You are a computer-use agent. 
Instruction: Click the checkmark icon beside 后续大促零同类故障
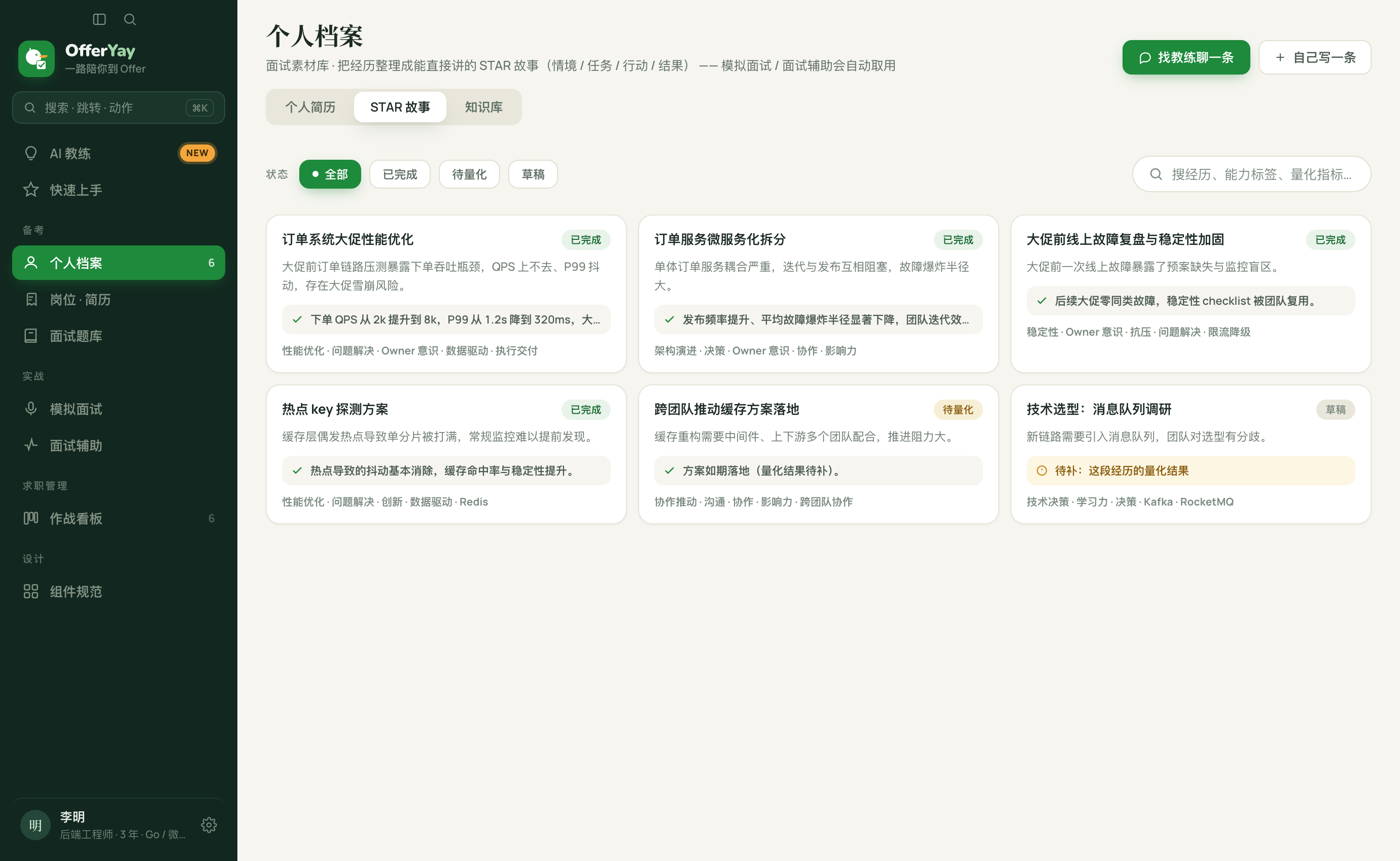click(x=1042, y=301)
